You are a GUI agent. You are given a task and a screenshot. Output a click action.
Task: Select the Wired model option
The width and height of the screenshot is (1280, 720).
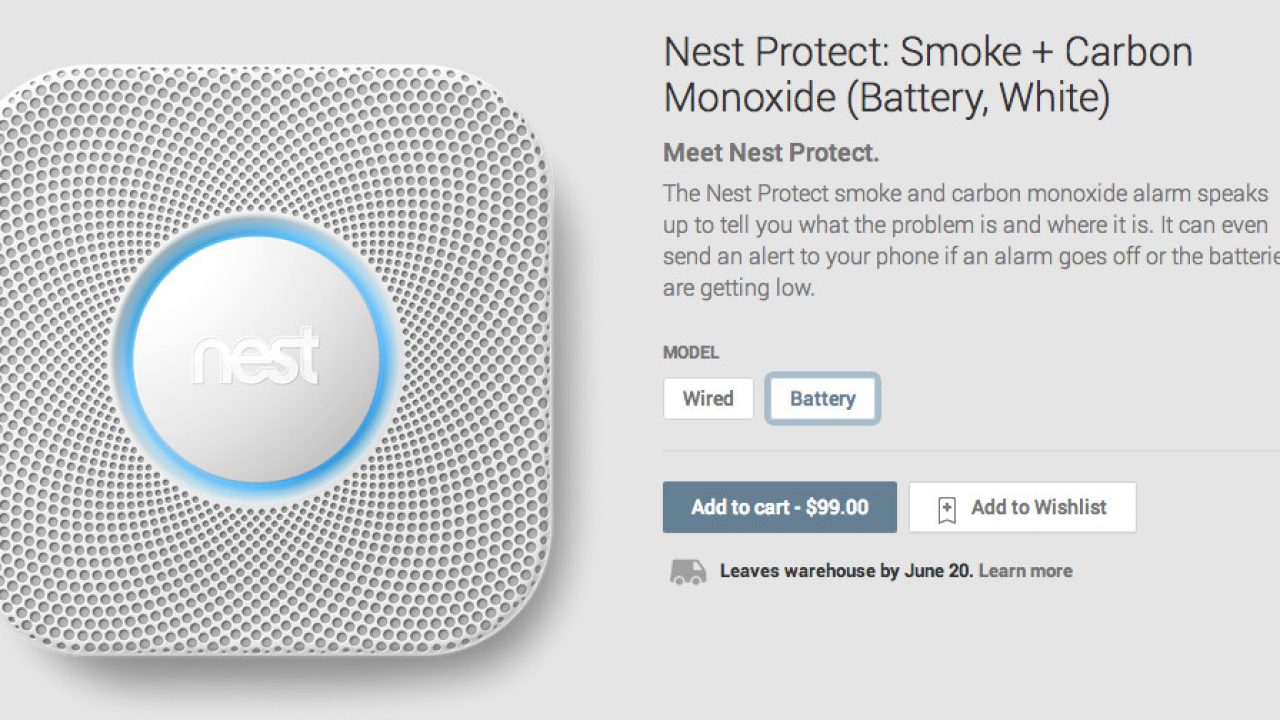(708, 398)
